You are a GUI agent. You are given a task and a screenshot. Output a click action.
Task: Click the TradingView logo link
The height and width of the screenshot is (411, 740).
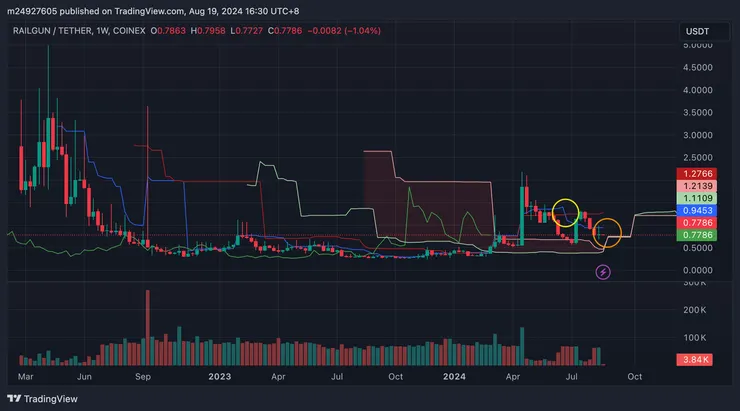click(x=42, y=399)
